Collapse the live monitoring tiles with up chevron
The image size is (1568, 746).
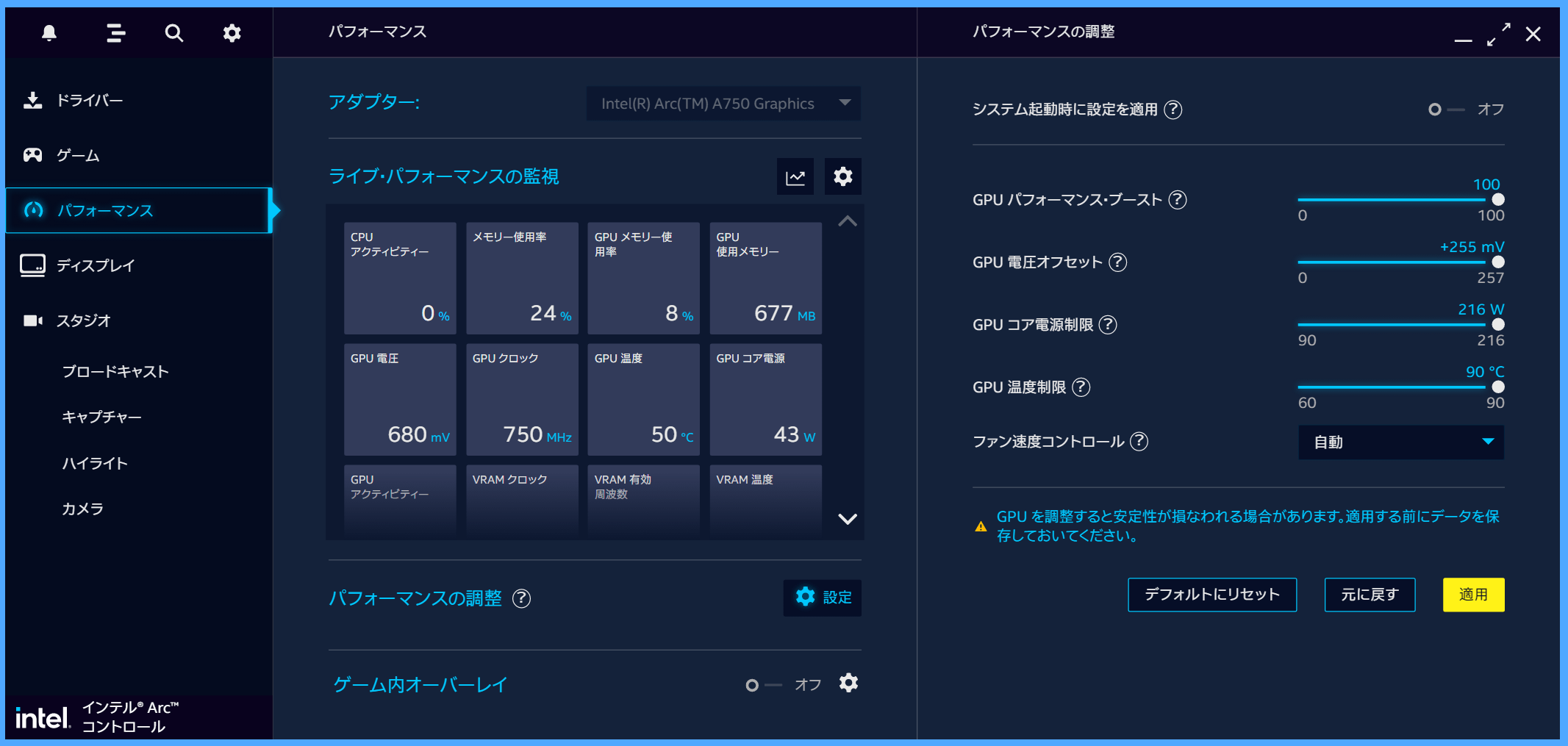tap(848, 221)
